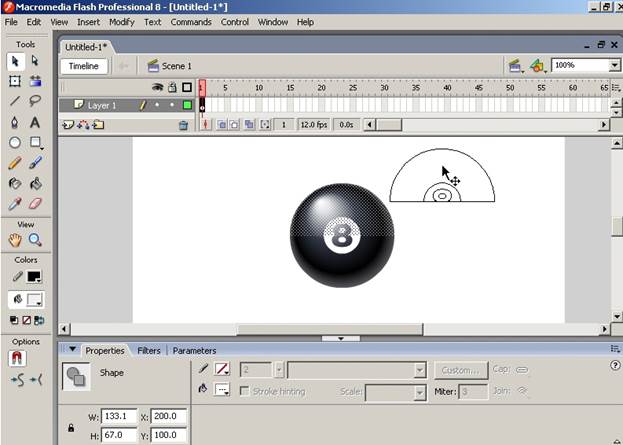Open Modify Onion Markers menu
Viewport: 623px width, 445px height.
coord(265,125)
